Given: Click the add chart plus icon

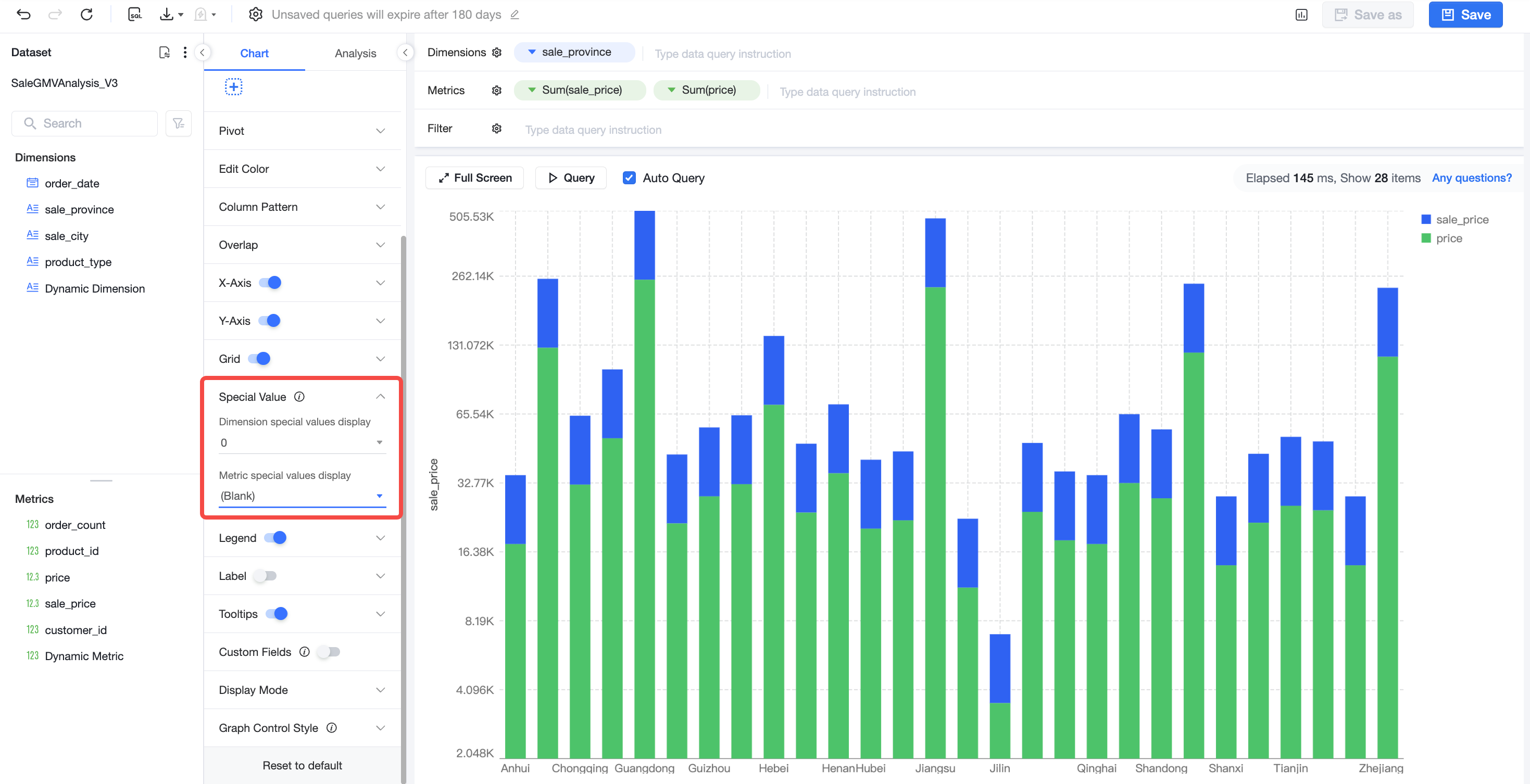Looking at the screenshot, I should 233,87.
